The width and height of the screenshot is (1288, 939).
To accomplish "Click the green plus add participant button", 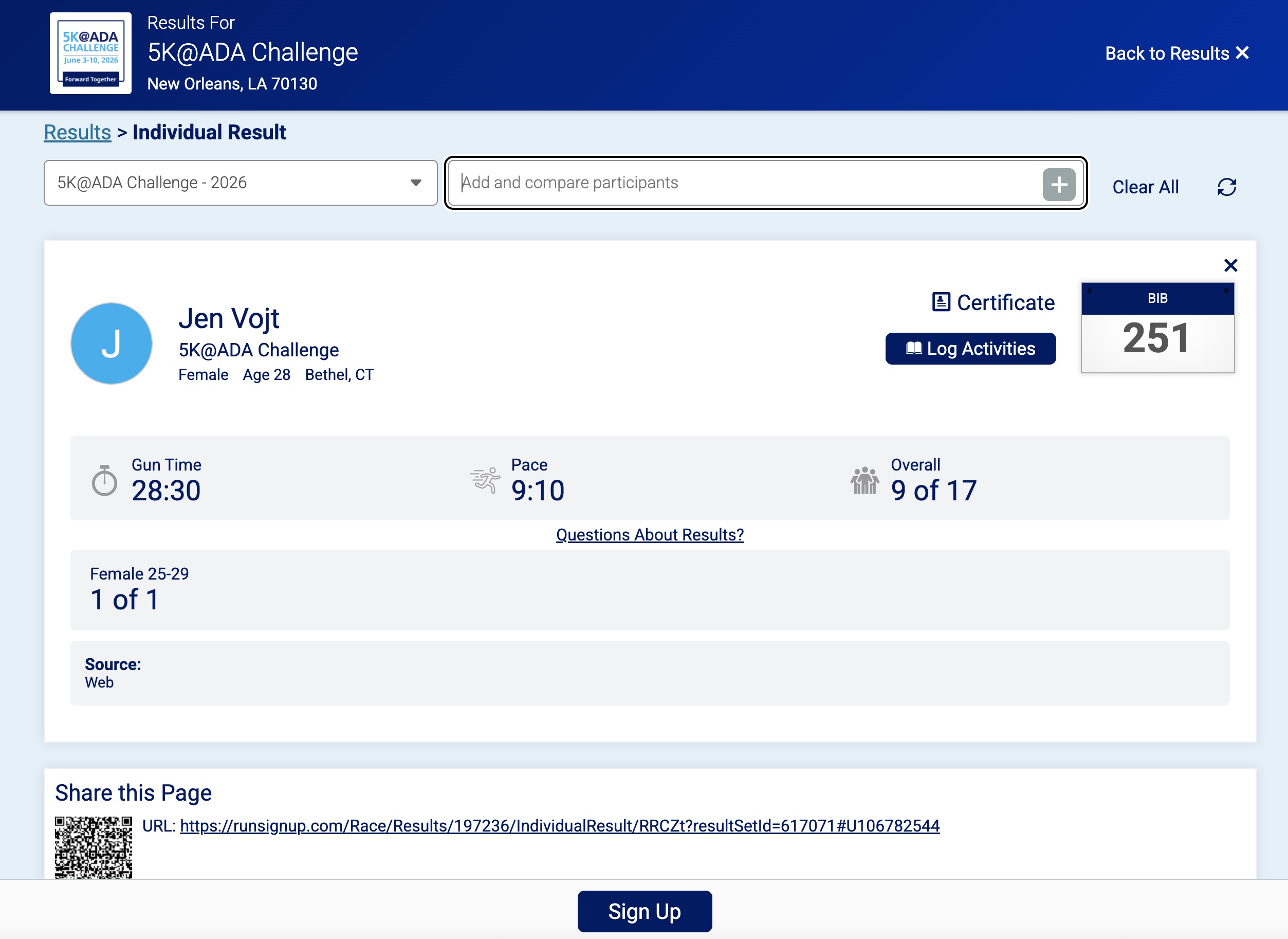I will click(x=1058, y=184).
